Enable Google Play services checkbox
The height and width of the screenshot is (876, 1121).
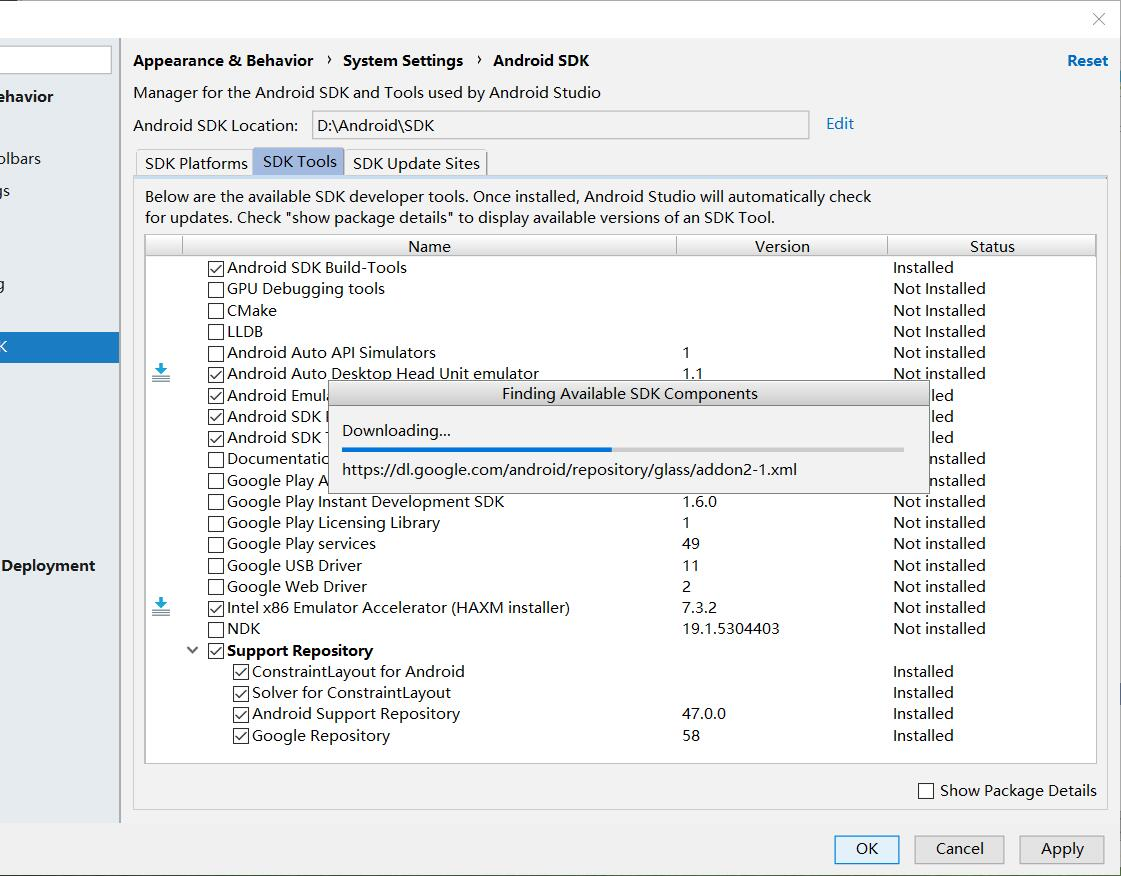pos(216,545)
